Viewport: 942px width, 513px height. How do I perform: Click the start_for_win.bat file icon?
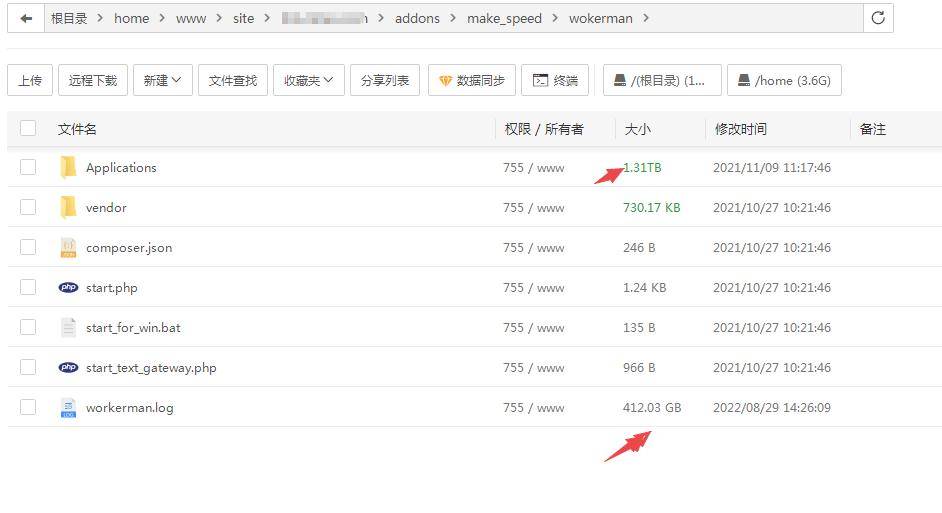point(68,327)
